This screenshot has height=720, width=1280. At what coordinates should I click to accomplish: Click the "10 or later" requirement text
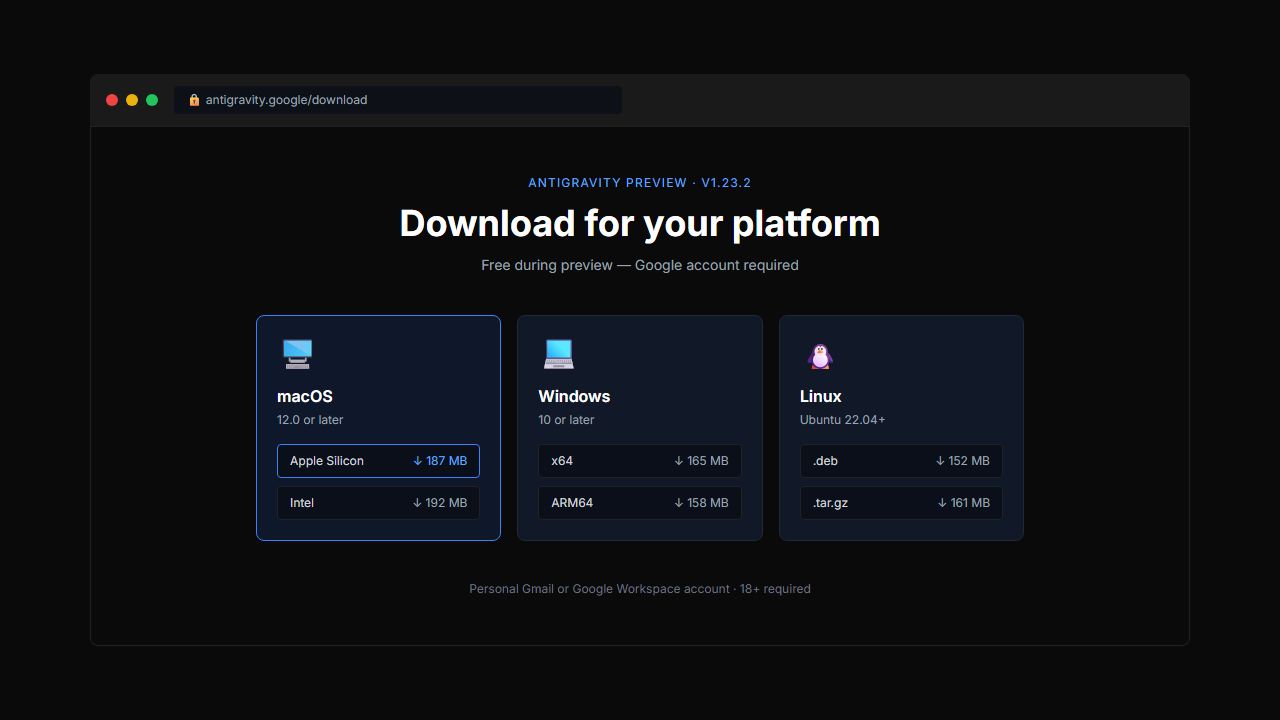pos(566,420)
